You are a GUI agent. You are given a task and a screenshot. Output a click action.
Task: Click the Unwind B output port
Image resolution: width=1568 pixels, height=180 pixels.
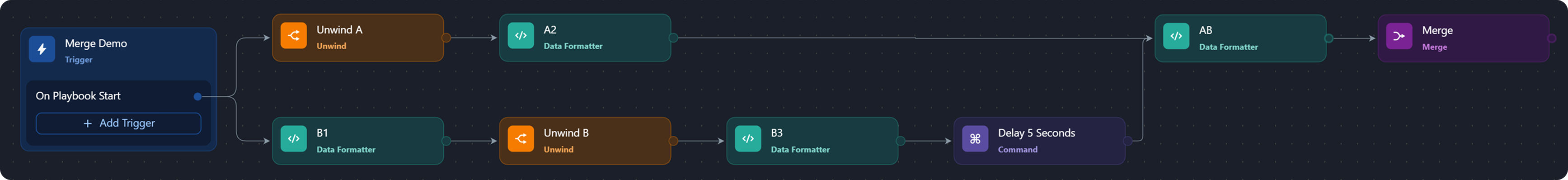(672, 141)
